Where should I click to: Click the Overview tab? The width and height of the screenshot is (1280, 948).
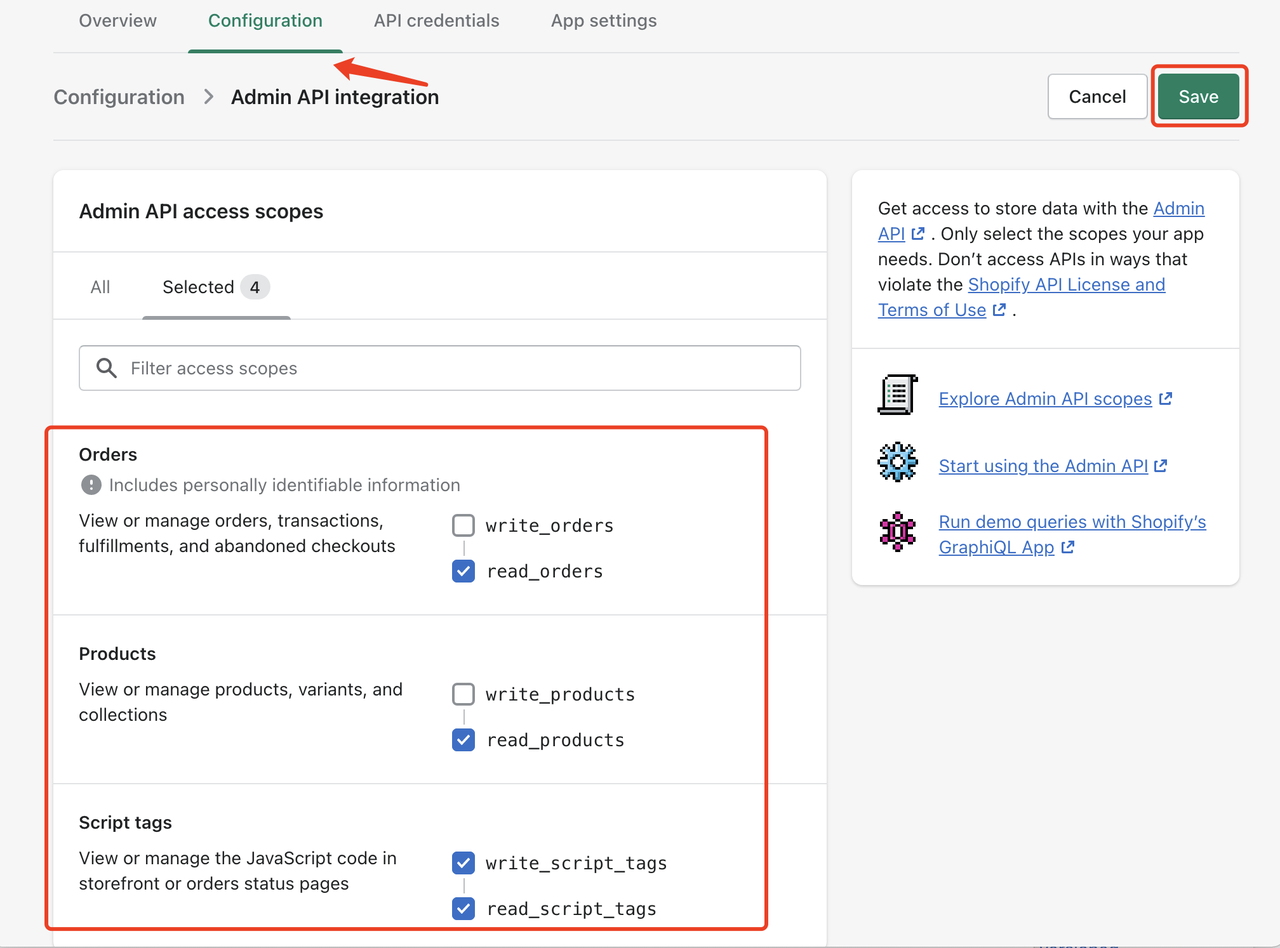coord(117,20)
